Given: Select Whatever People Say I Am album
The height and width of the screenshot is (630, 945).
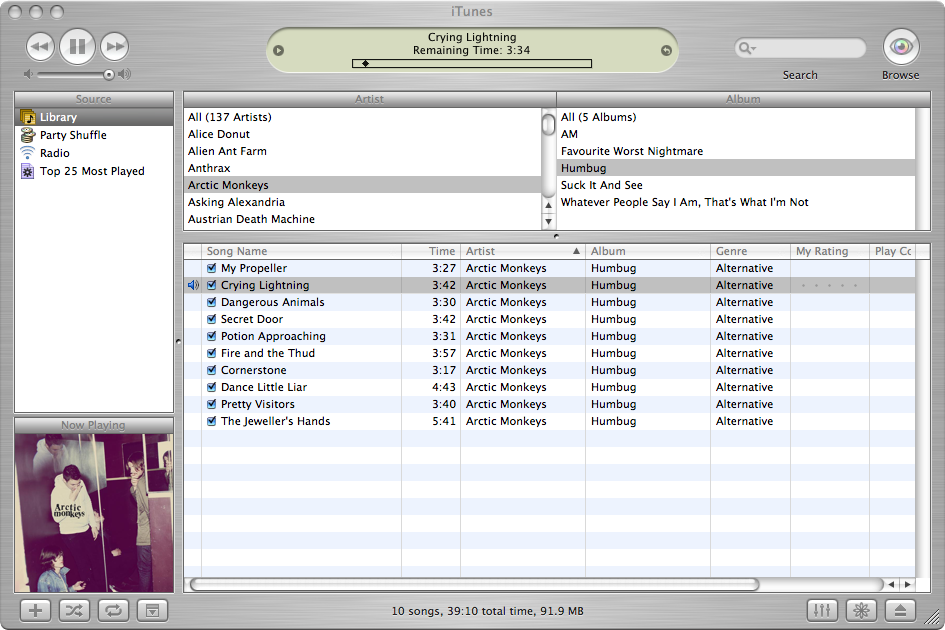Looking at the screenshot, I should pos(736,202).
